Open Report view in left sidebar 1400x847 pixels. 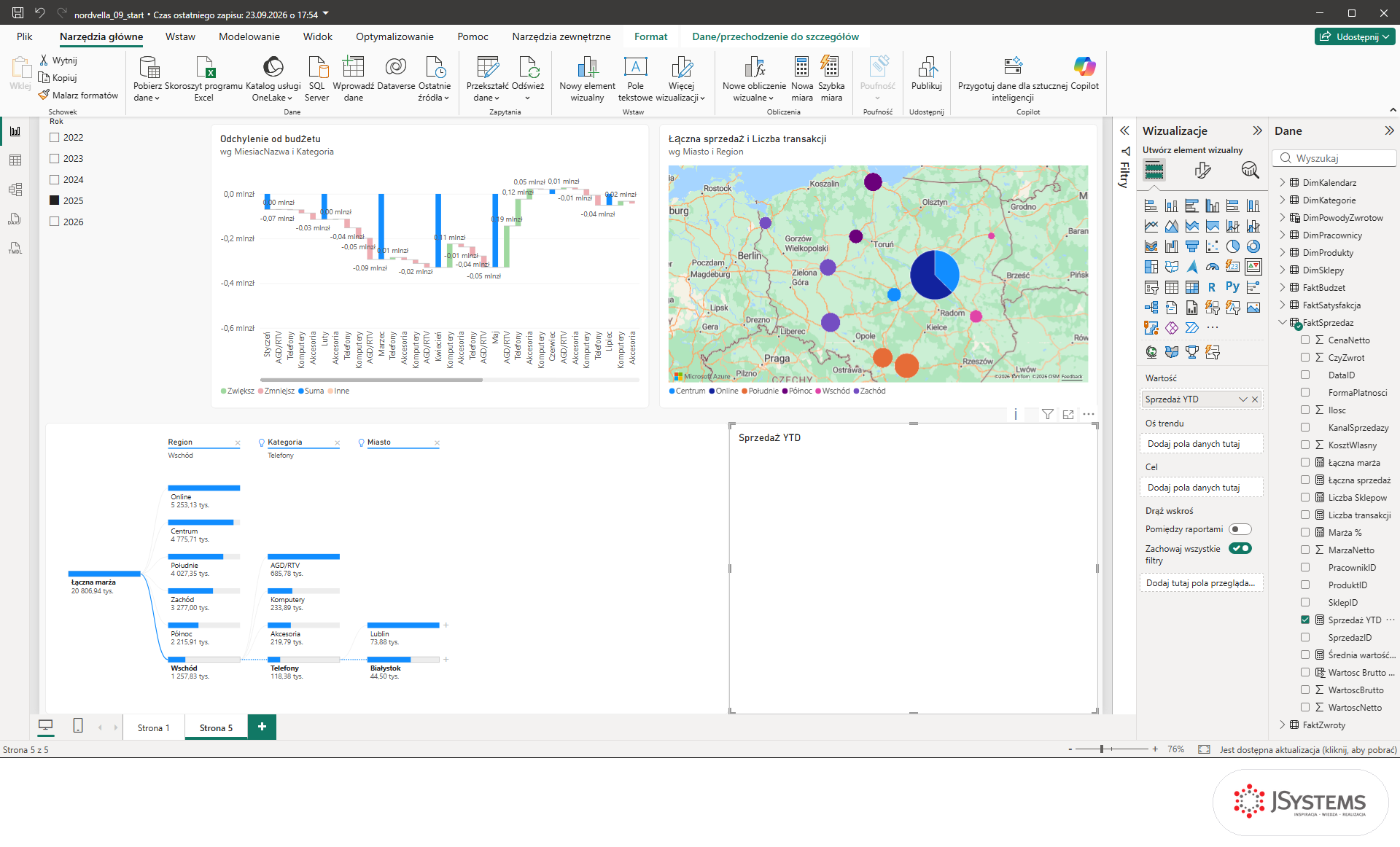tap(15, 131)
